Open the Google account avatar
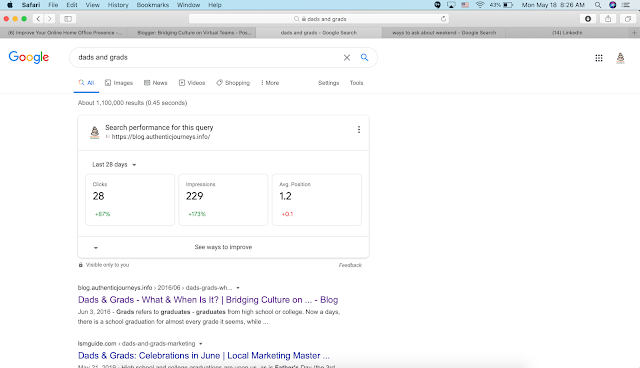 tap(620, 58)
